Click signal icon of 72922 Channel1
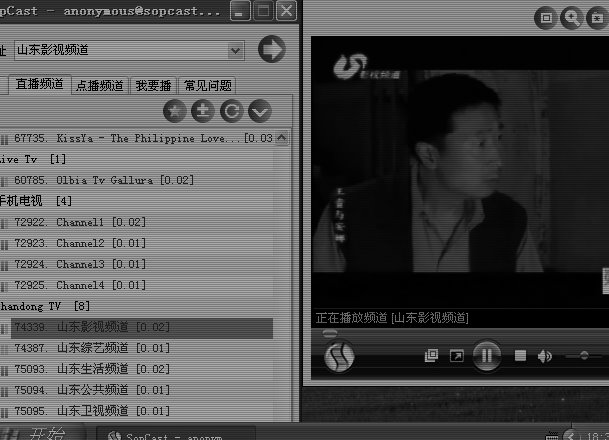This screenshot has height=440, width=609. click(4, 223)
